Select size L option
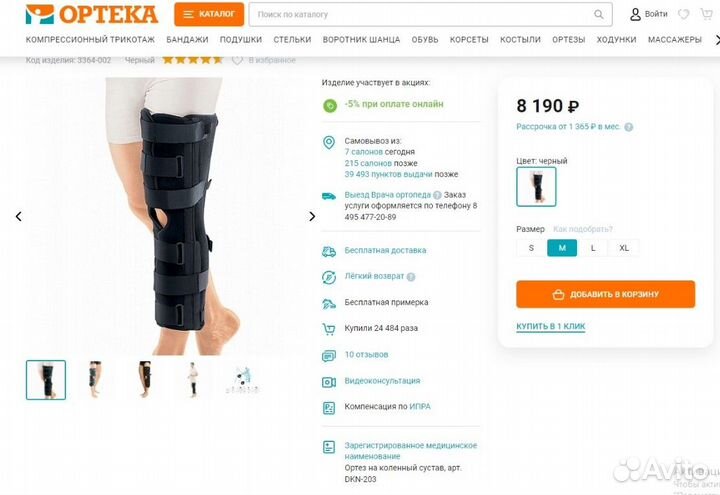This screenshot has height=495, width=720. (x=593, y=248)
